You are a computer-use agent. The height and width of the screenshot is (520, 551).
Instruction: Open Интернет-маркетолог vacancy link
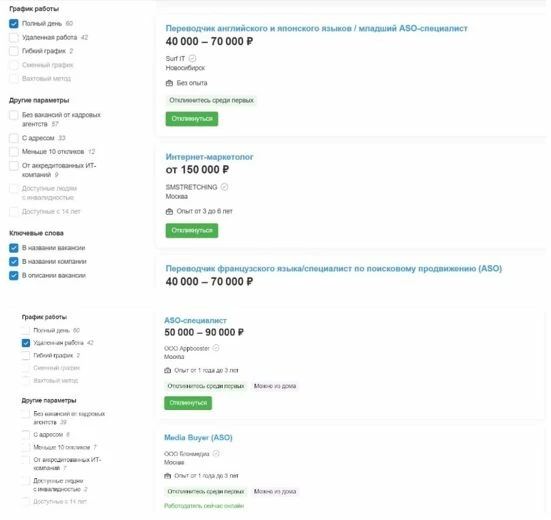(209, 157)
